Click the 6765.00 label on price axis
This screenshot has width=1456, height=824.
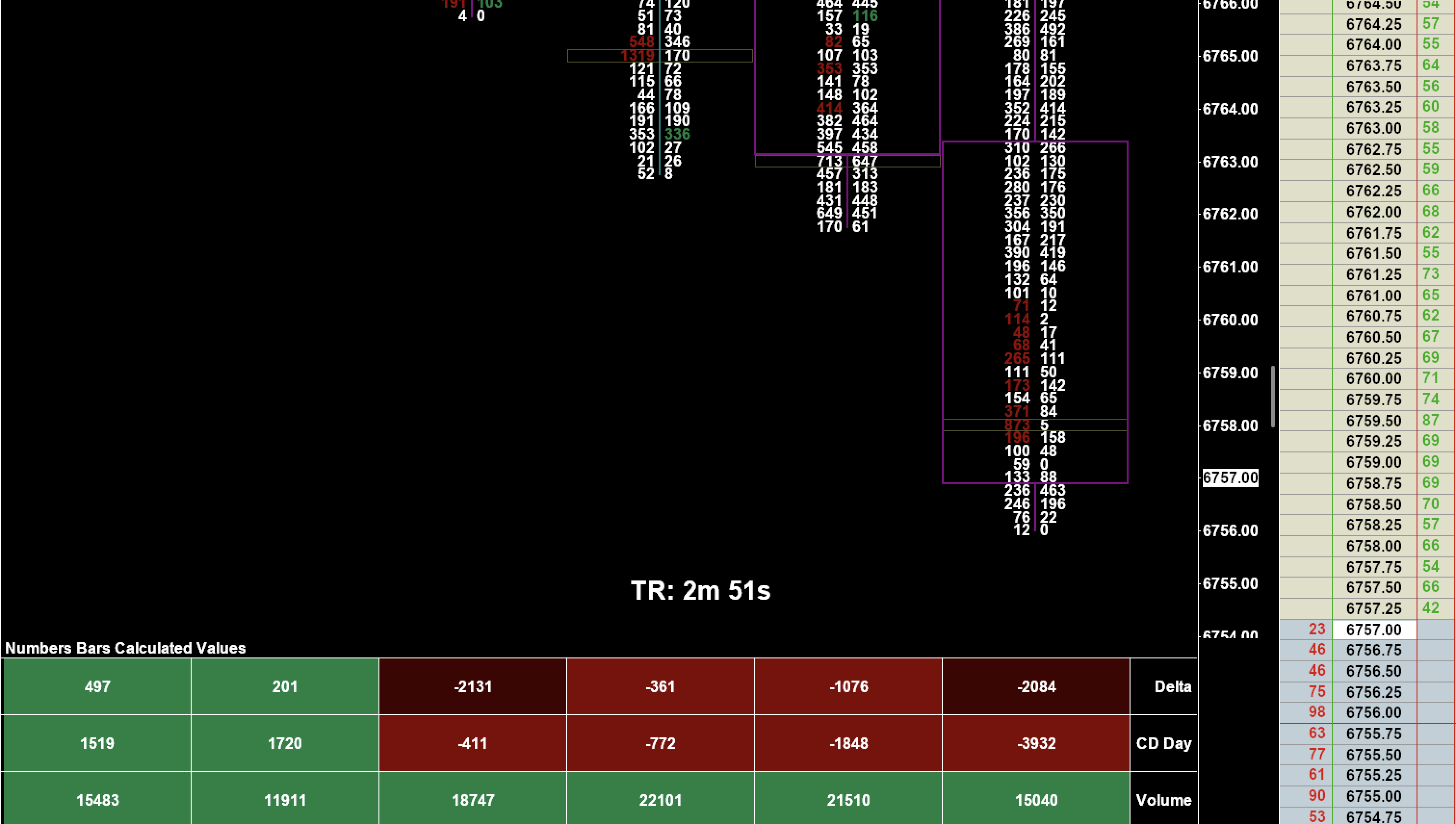[x=1230, y=56]
